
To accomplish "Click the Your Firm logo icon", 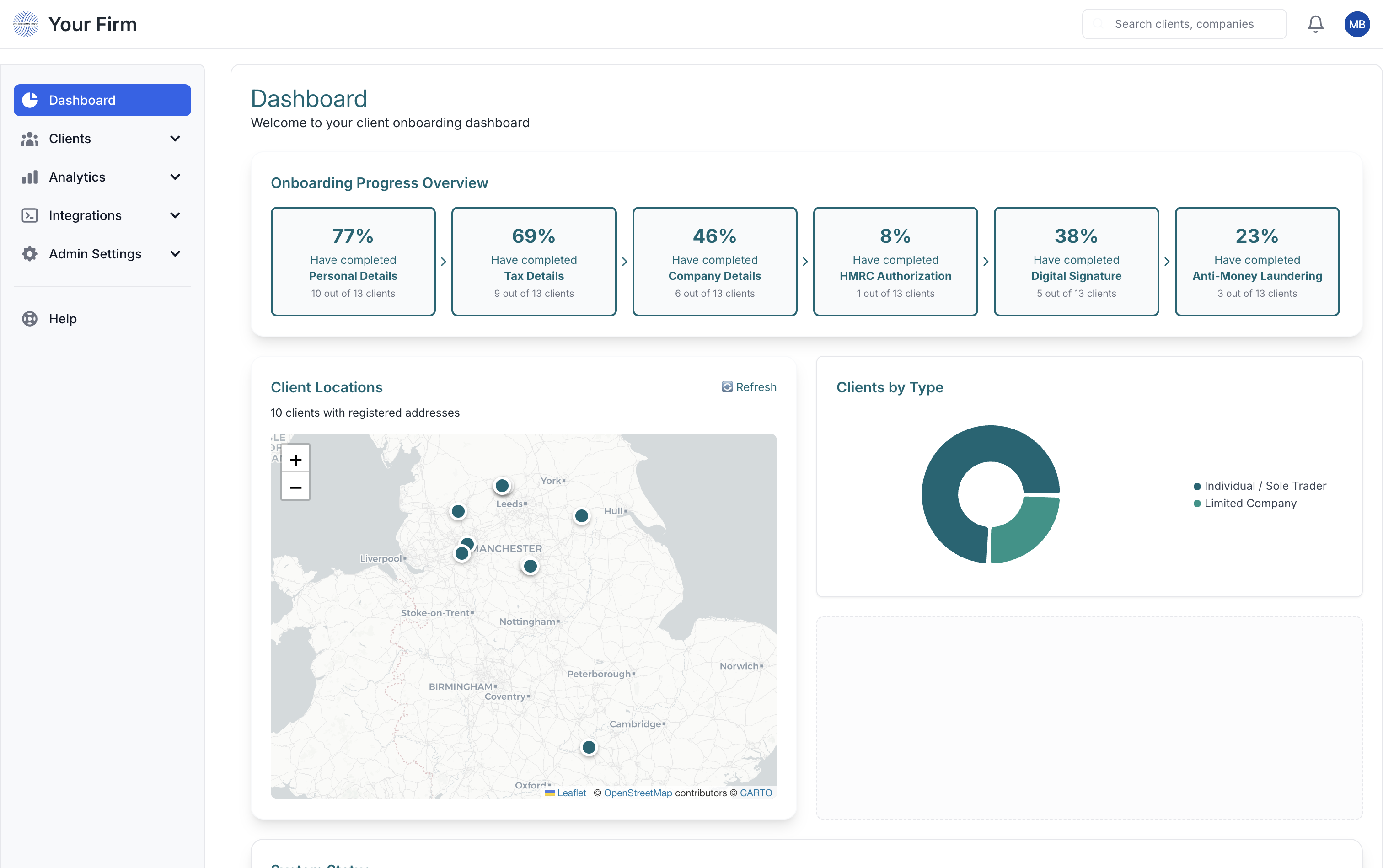I will coord(26,24).
